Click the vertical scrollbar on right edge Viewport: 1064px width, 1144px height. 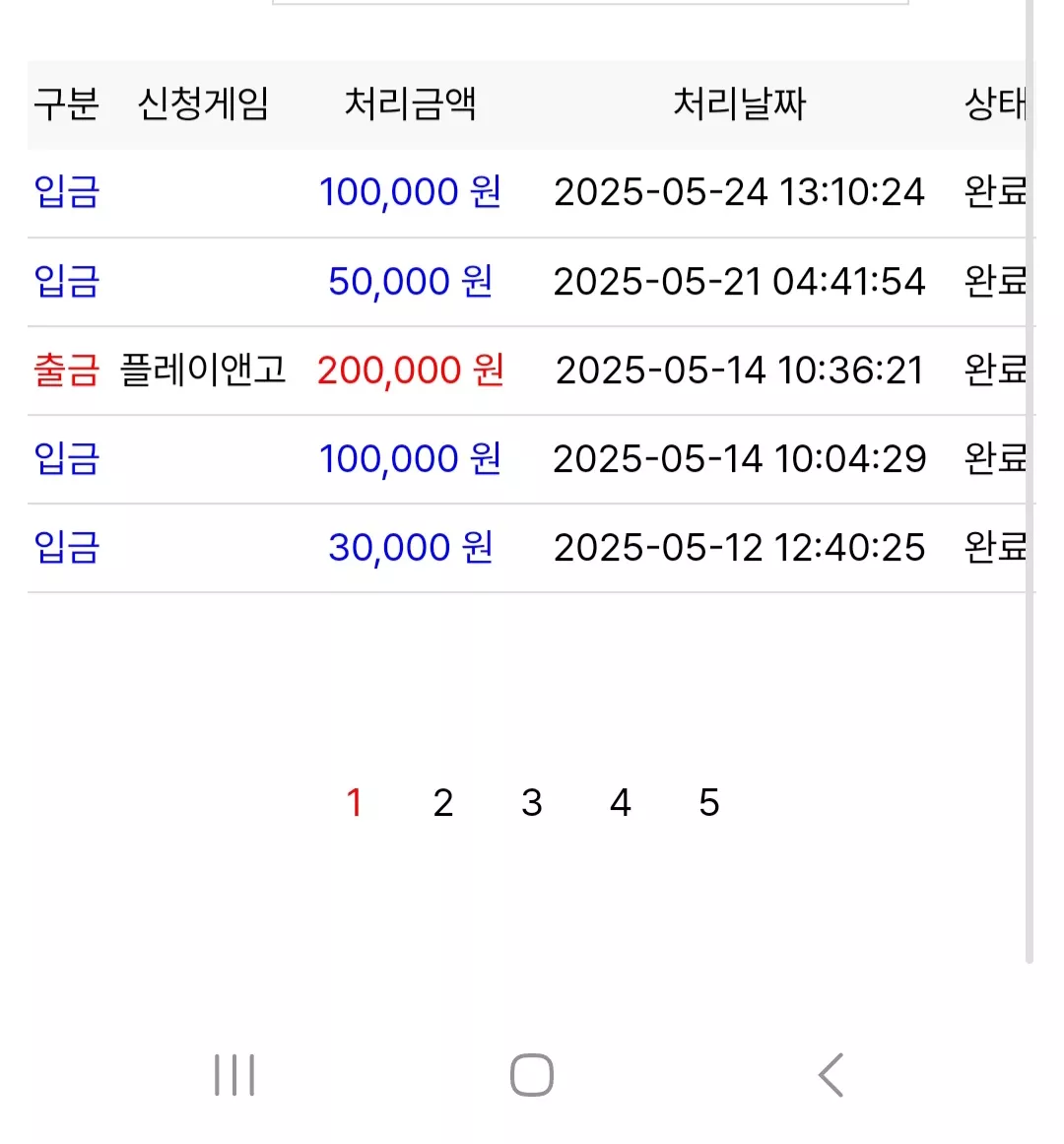tap(1030, 482)
